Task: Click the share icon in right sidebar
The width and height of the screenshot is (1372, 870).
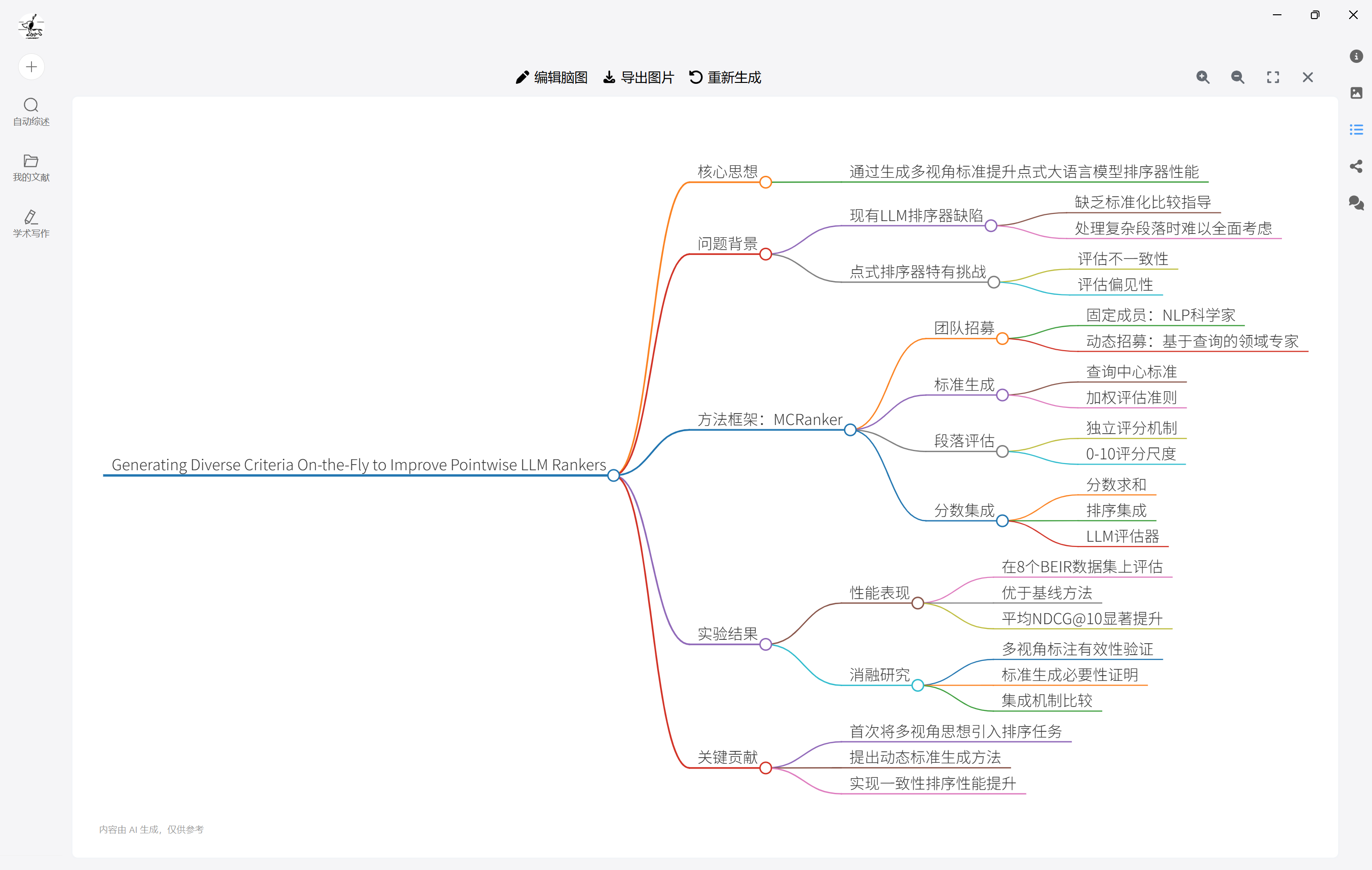Action: [x=1356, y=166]
